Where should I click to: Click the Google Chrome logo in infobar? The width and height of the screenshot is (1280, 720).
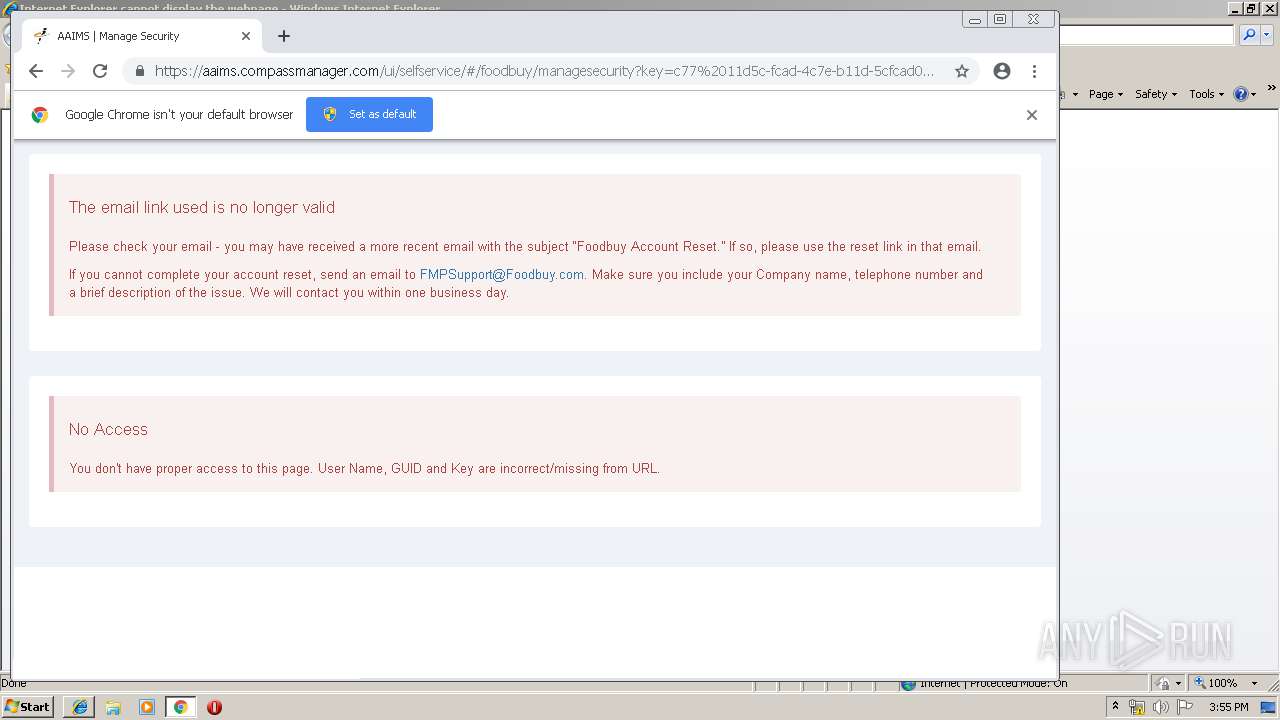(40, 115)
